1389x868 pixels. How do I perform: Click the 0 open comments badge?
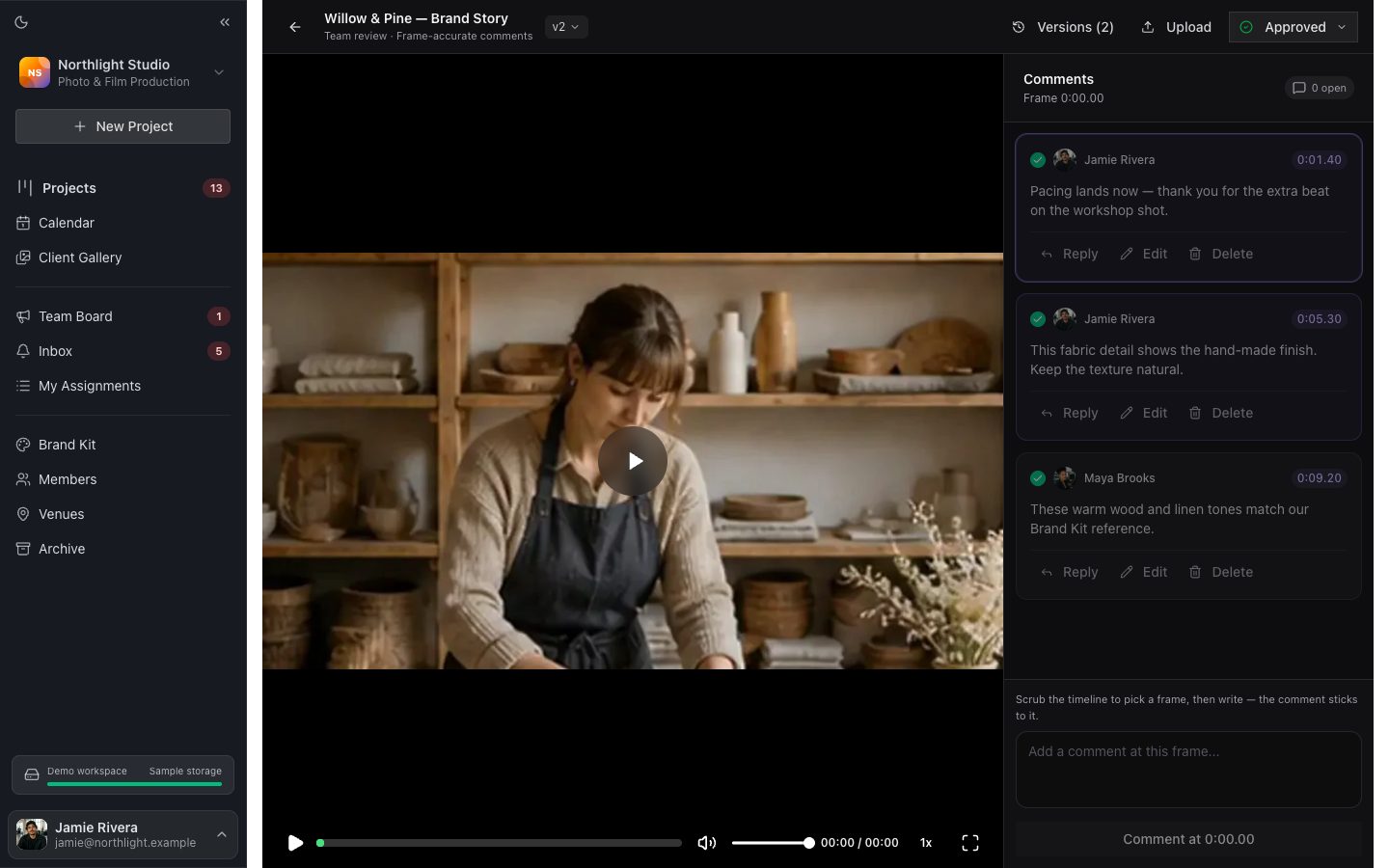pos(1320,88)
